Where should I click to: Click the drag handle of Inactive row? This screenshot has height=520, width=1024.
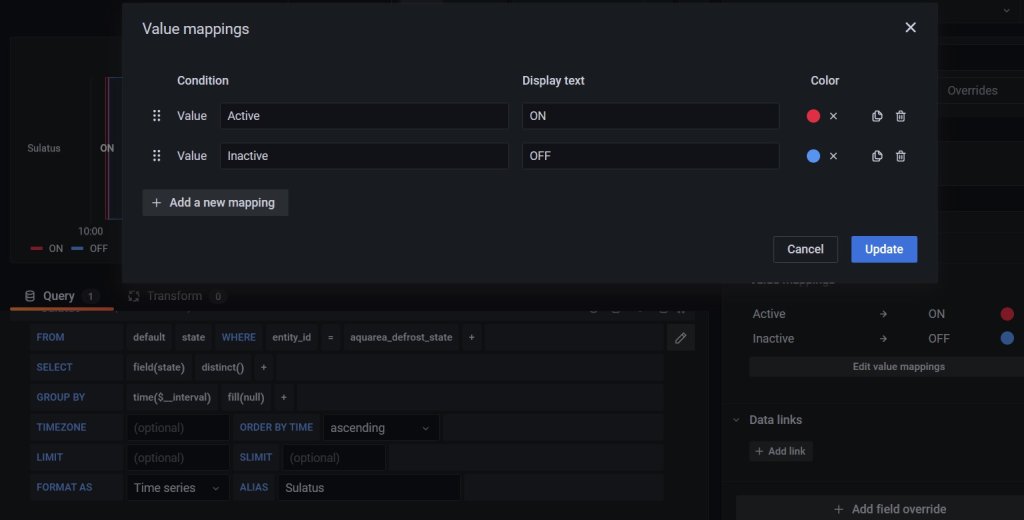pos(156,156)
